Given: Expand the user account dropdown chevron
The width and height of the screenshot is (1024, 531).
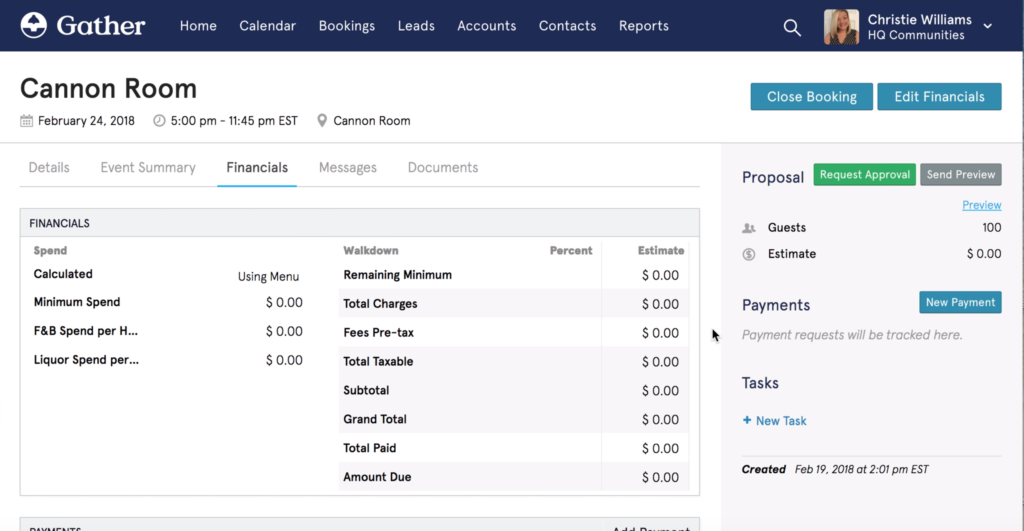Looking at the screenshot, I should tap(988, 27).
